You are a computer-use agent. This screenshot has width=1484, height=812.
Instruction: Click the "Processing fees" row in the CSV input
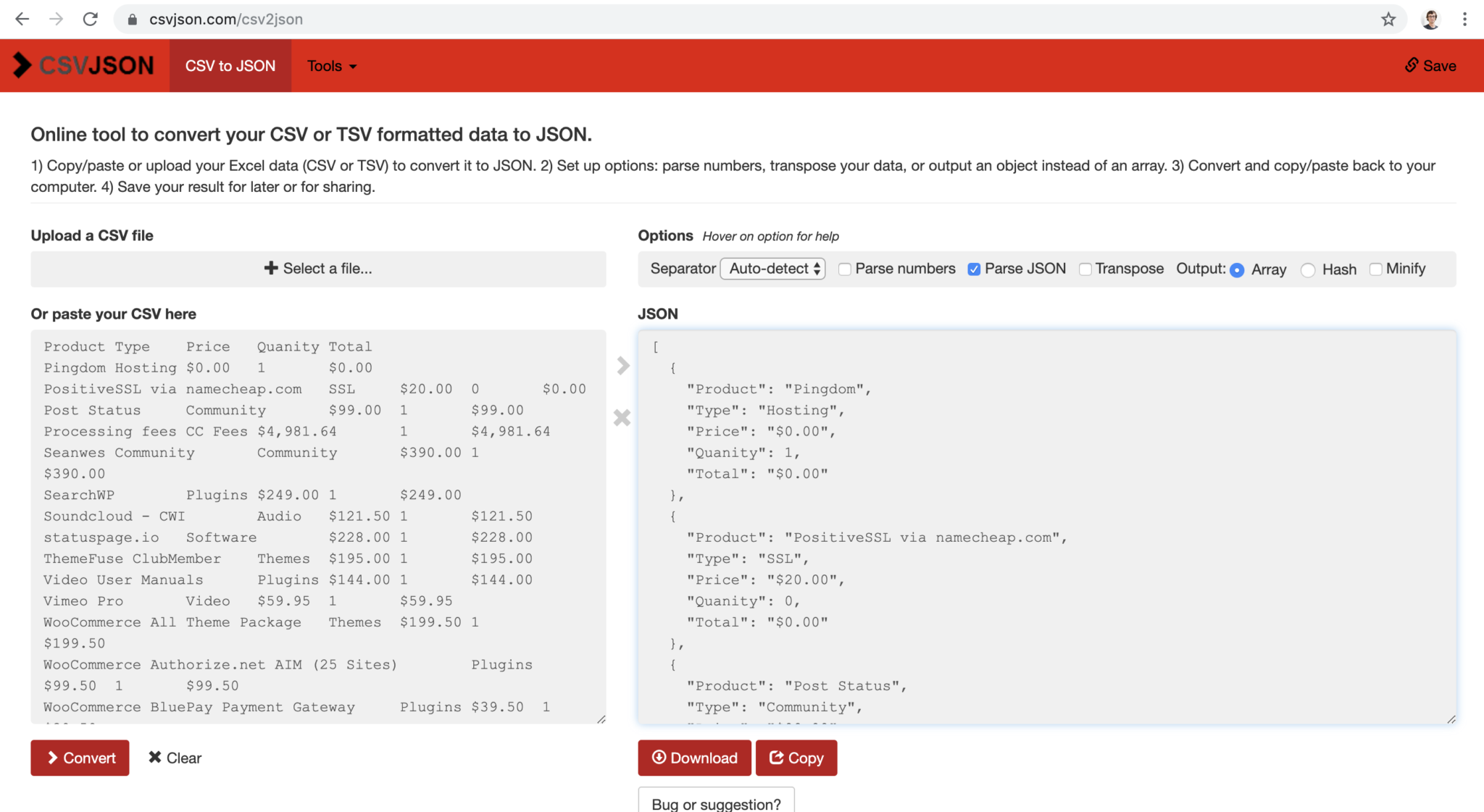pyautogui.click(x=296, y=432)
